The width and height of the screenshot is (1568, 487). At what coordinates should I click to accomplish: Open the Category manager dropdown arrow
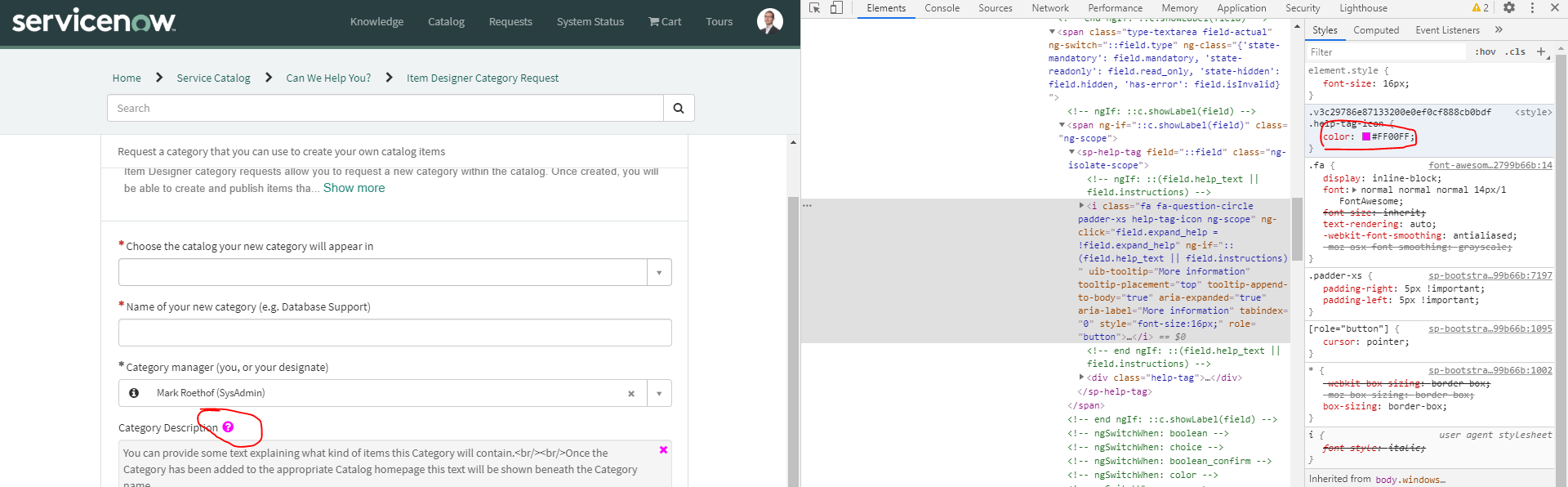(659, 393)
